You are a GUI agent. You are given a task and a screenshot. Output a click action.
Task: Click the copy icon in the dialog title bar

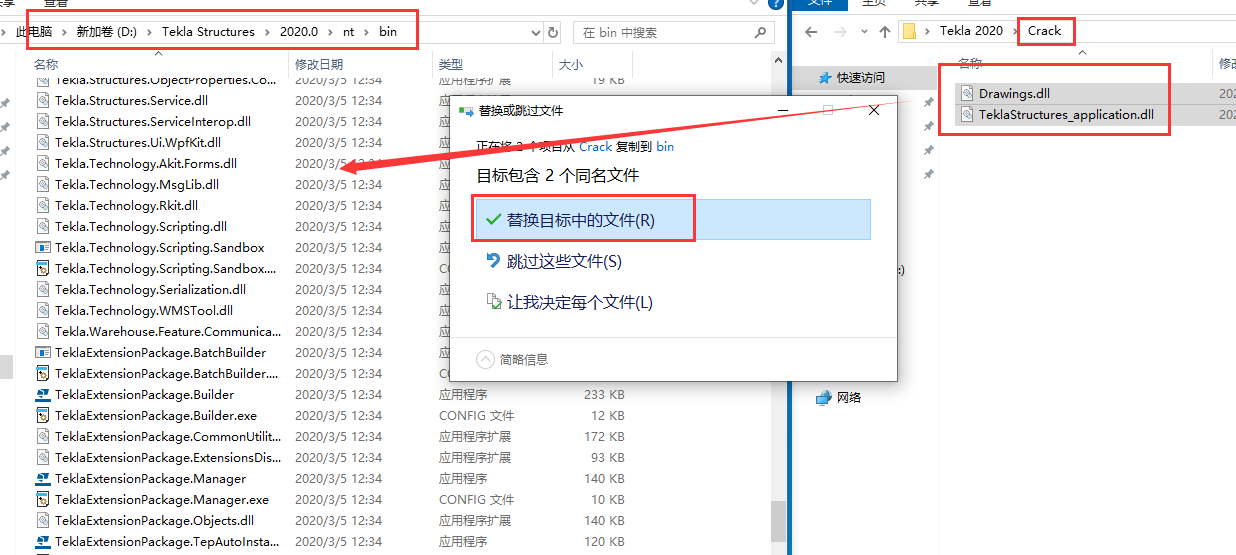tap(466, 111)
